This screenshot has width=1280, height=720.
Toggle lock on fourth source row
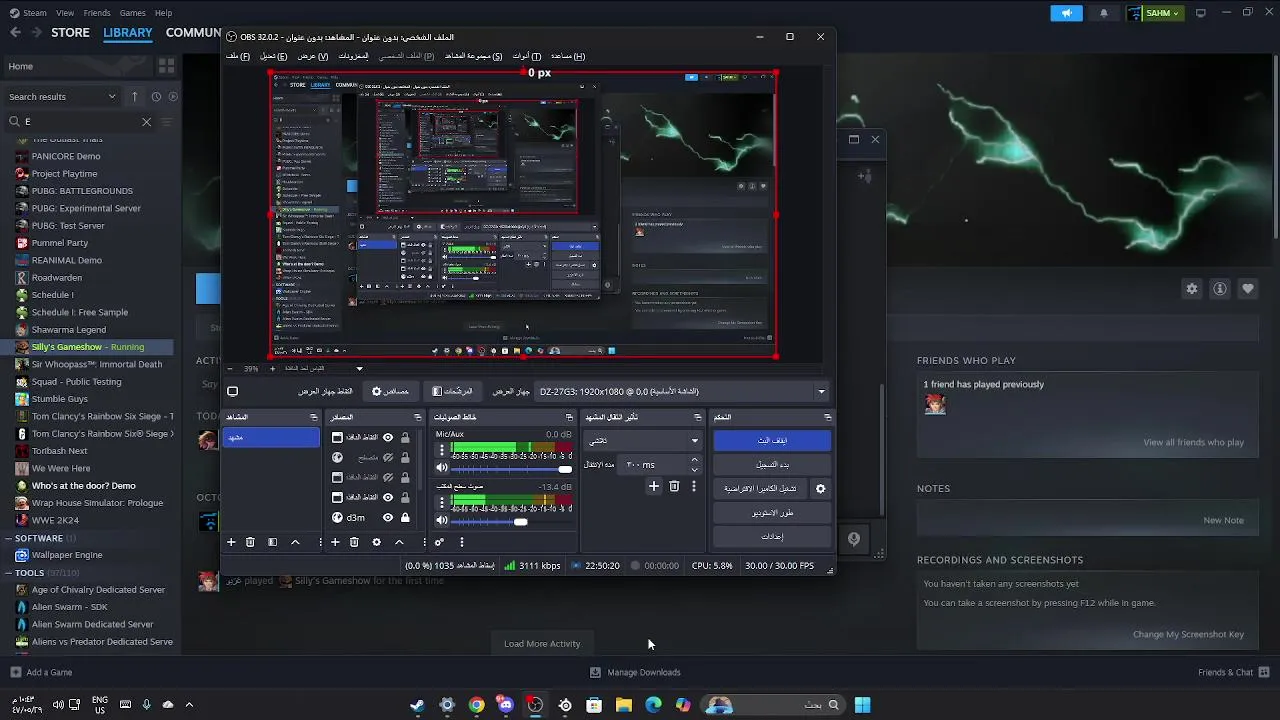405,498
